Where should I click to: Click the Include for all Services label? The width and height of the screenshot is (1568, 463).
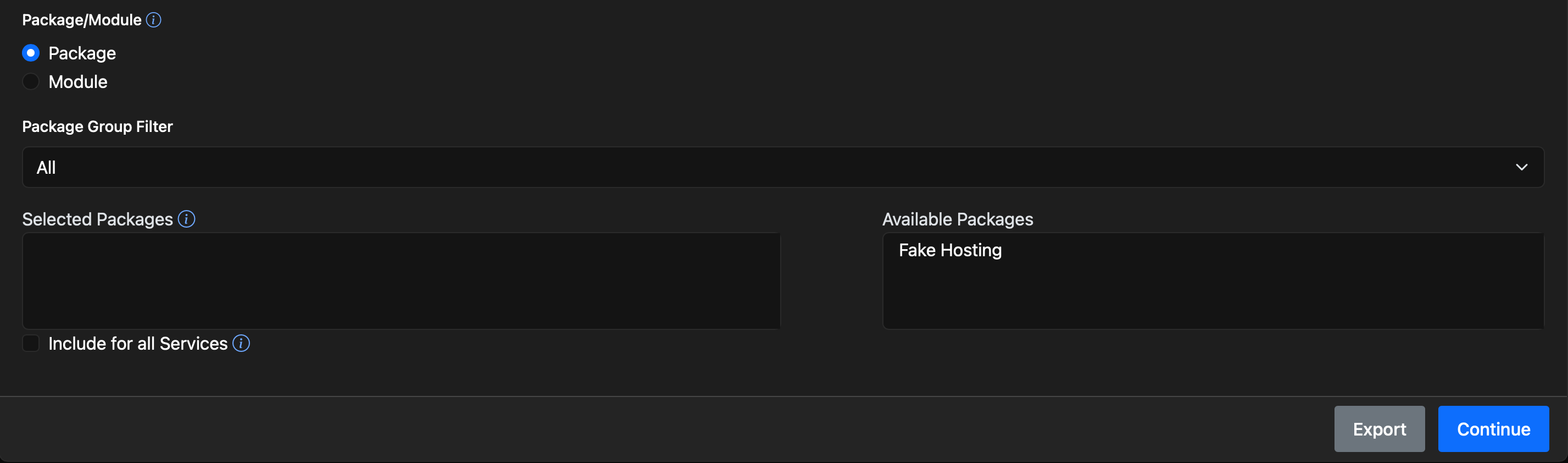point(138,344)
